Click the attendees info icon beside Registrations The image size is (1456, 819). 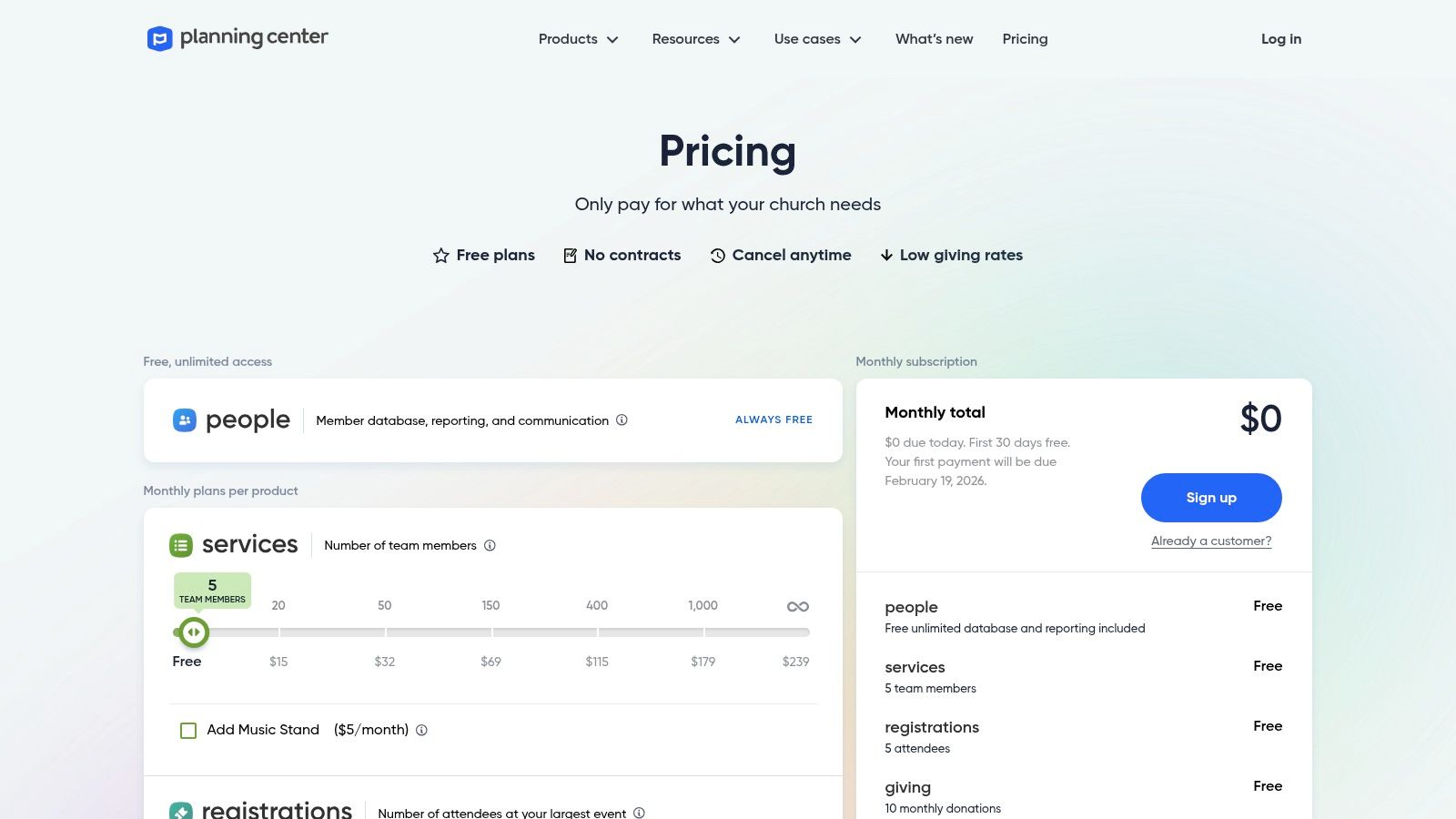[640, 813]
